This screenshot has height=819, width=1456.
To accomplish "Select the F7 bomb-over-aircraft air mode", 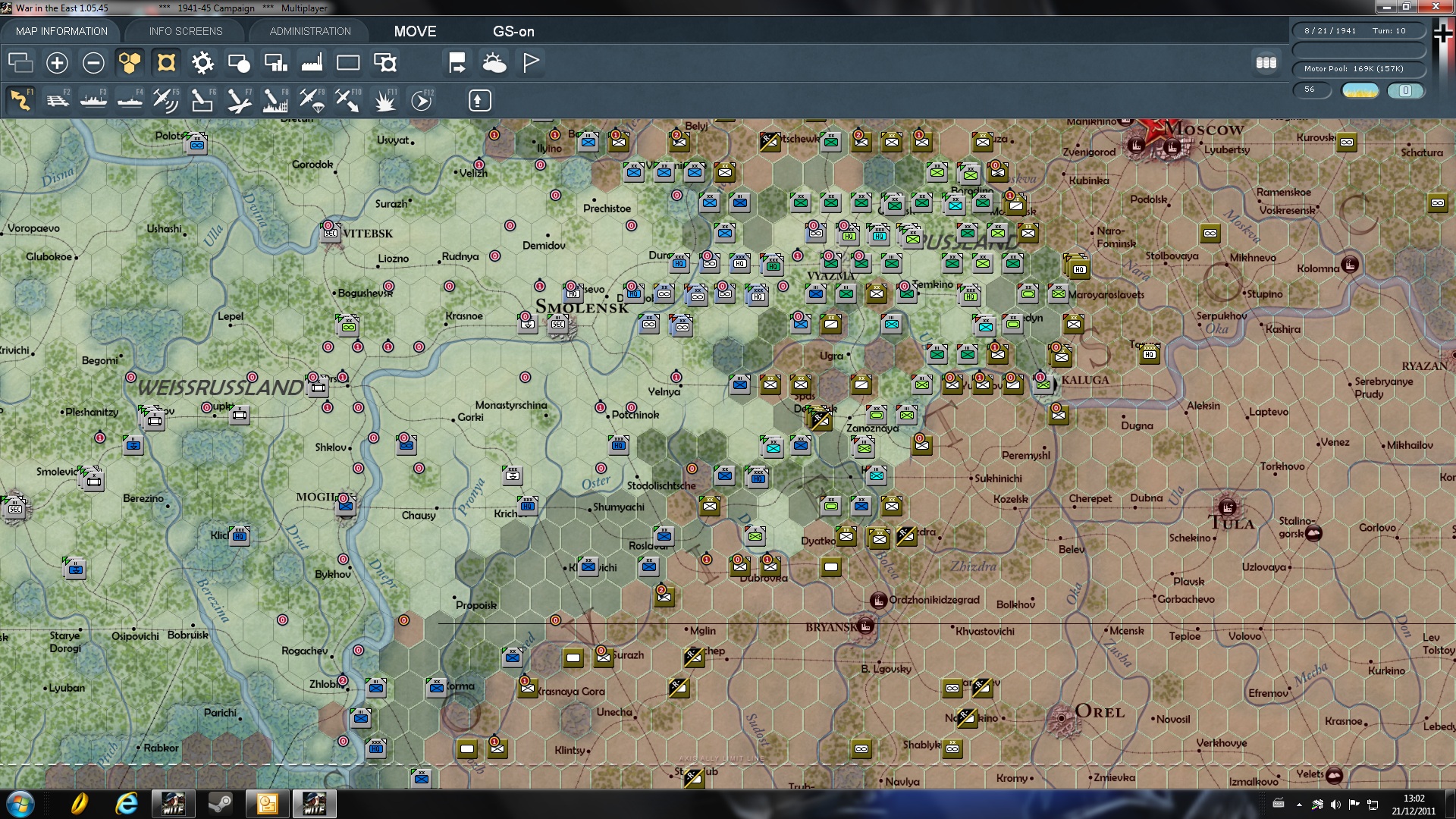I will tap(239, 100).
